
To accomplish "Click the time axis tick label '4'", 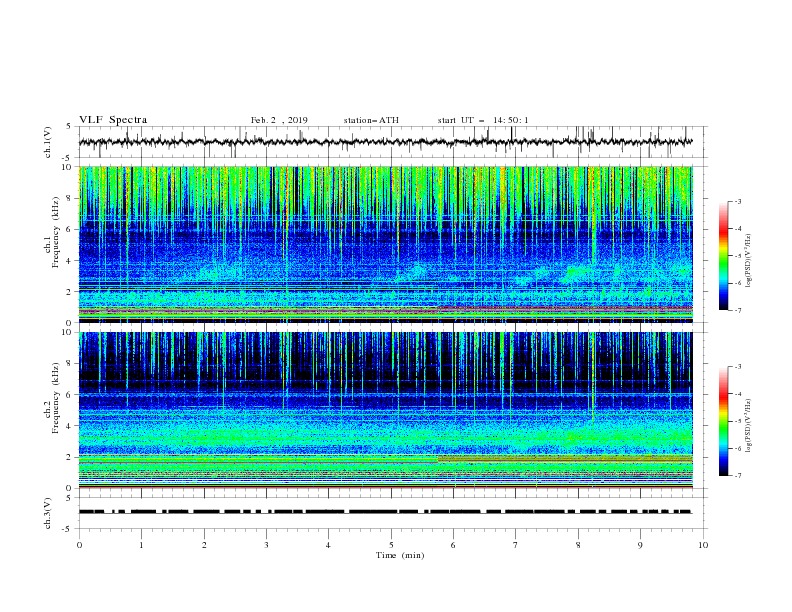I will point(328,545).
